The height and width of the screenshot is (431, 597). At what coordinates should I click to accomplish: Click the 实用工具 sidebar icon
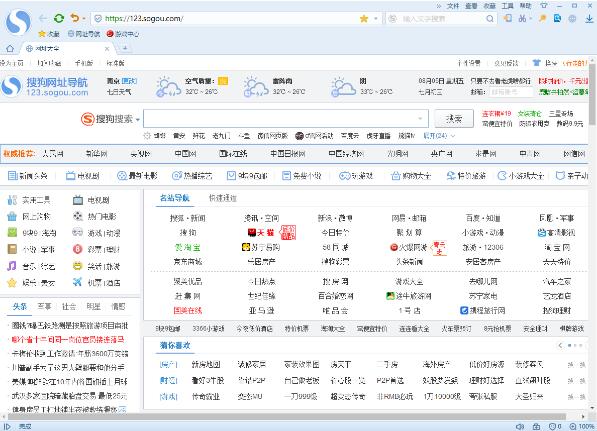pyautogui.click(x=12, y=200)
